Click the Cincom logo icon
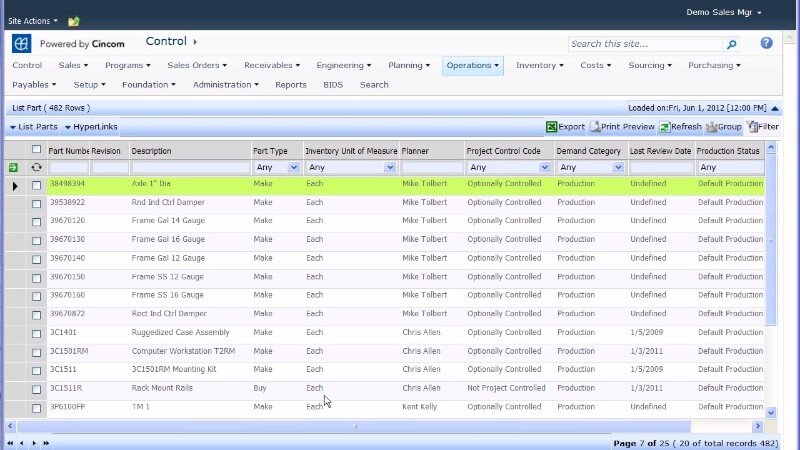Viewport: 800px width, 450px height. (x=21, y=44)
